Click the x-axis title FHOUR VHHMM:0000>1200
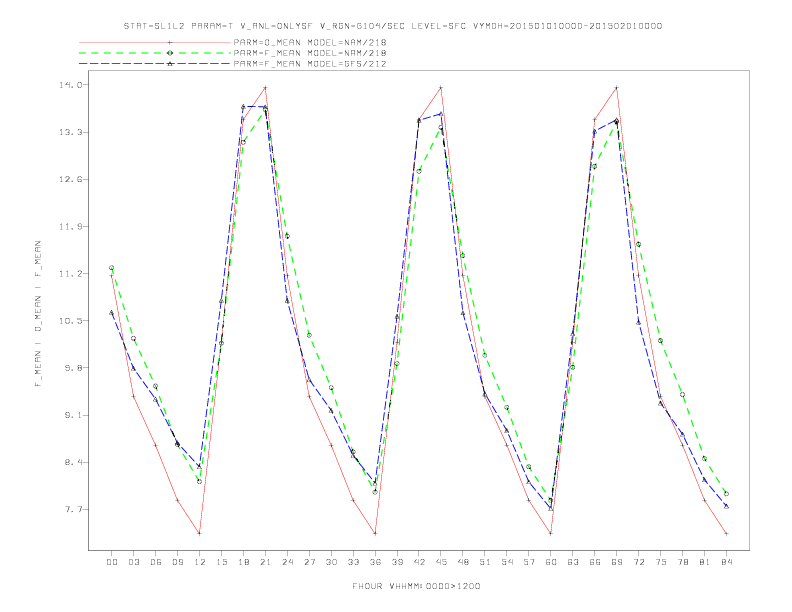This screenshot has width=792, height=612. click(x=416, y=586)
